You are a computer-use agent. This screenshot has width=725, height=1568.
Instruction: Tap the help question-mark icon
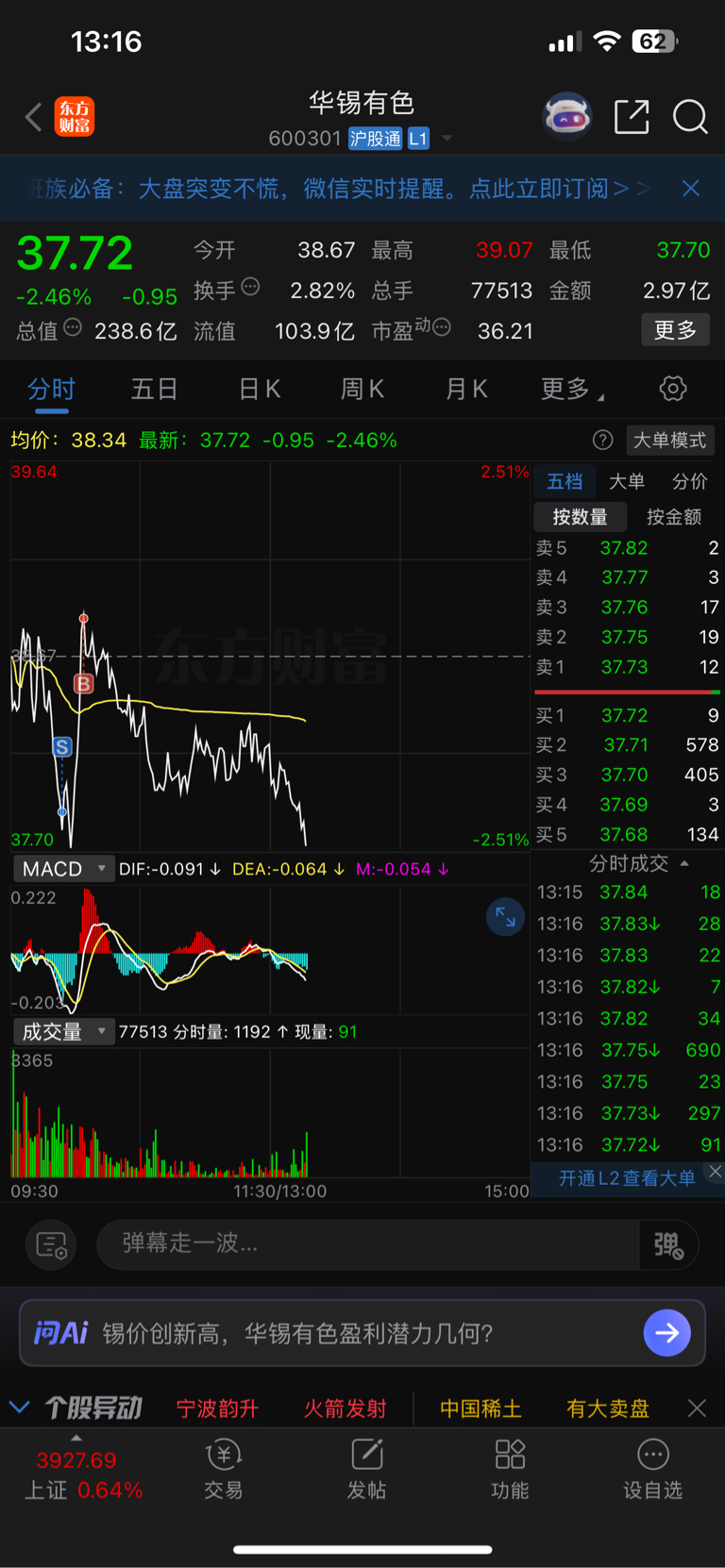click(x=602, y=441)
